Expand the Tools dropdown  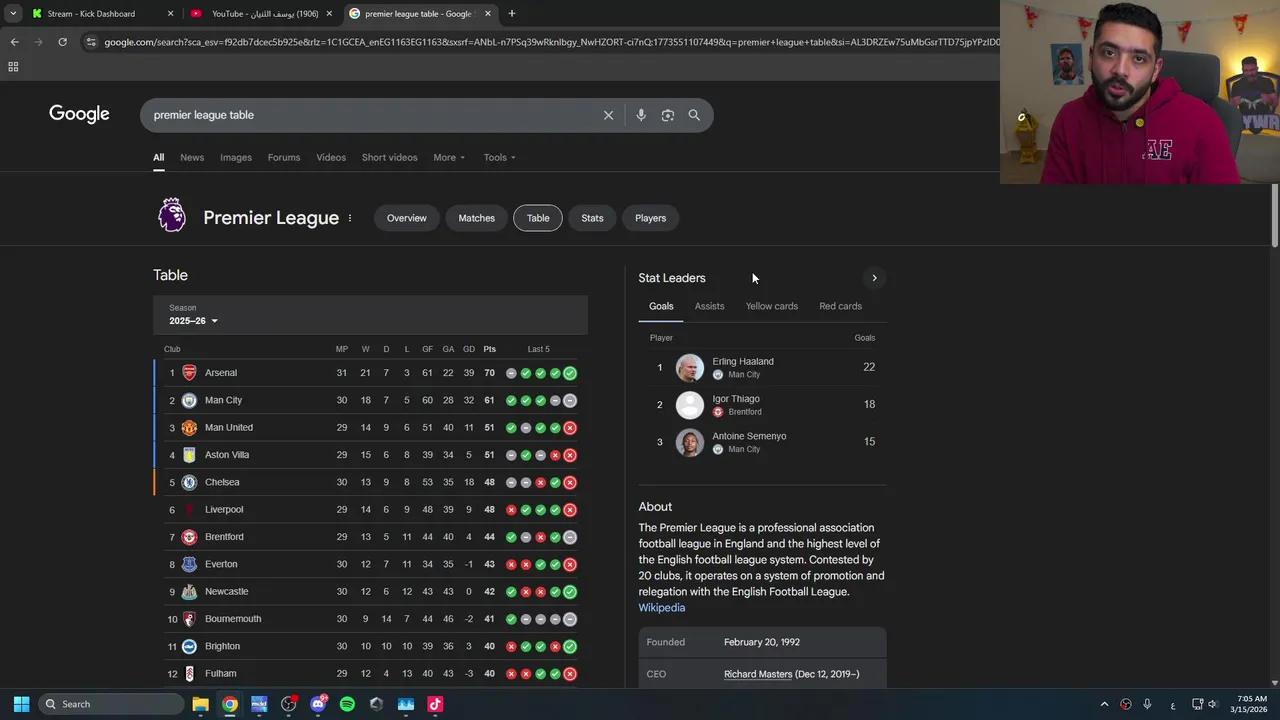pos(500,157)
